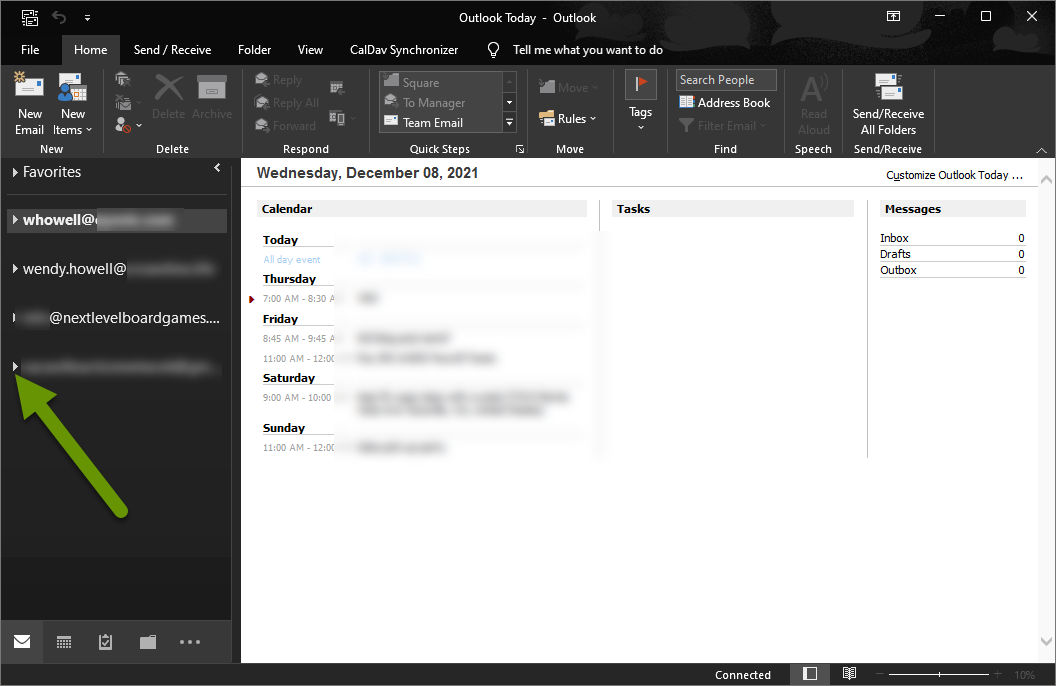This screenshot has height=686, width=1056.
Task: Click the Clean Up conversation icon
Action: [x=123, y=102]
